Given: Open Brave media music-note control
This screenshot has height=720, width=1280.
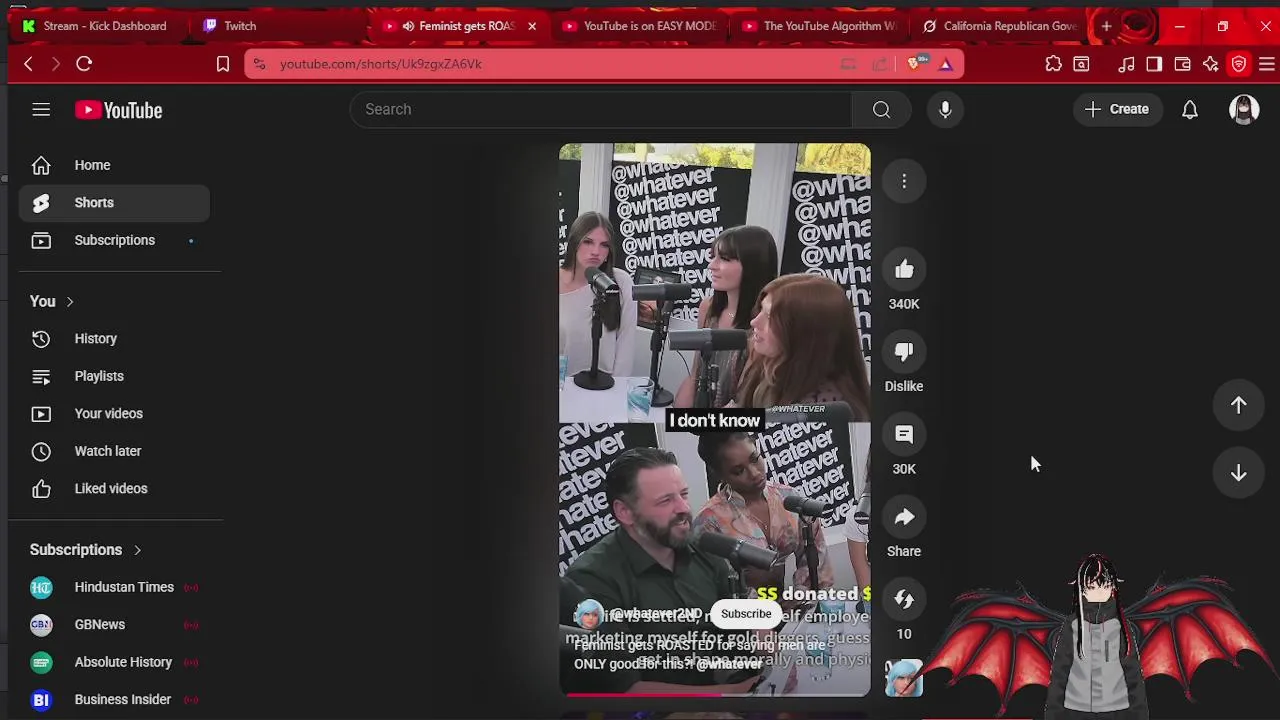Looking at the screenshot, I should point(1127,64).
